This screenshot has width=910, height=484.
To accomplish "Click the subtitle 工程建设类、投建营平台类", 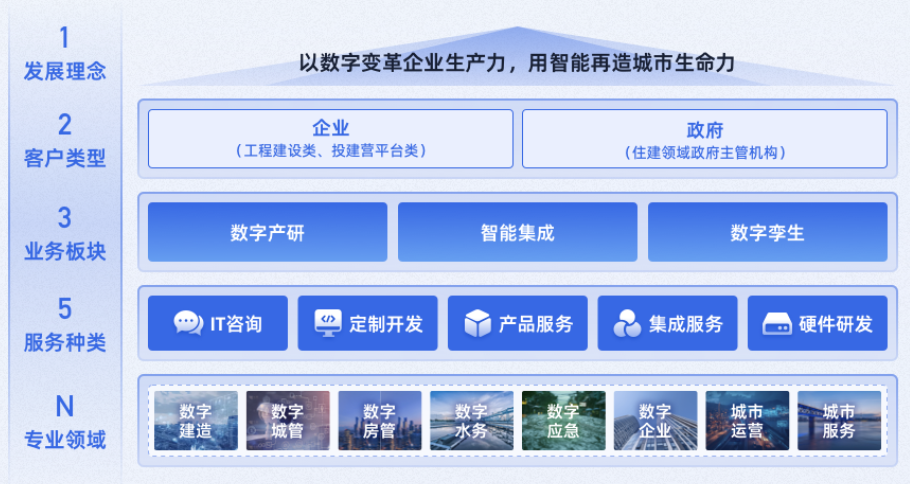I will 331,151.
